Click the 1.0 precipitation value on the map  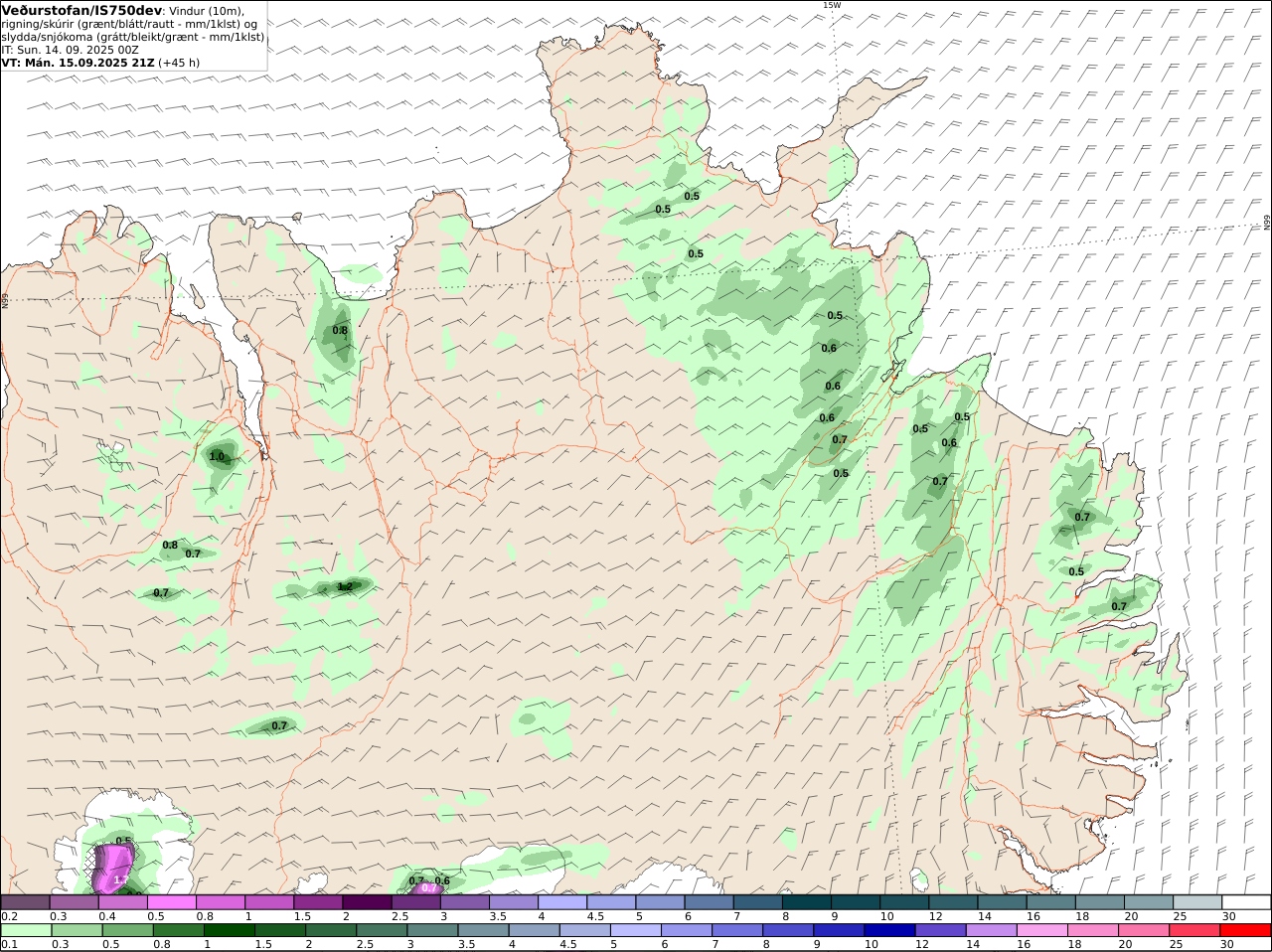tap(217, 457)
